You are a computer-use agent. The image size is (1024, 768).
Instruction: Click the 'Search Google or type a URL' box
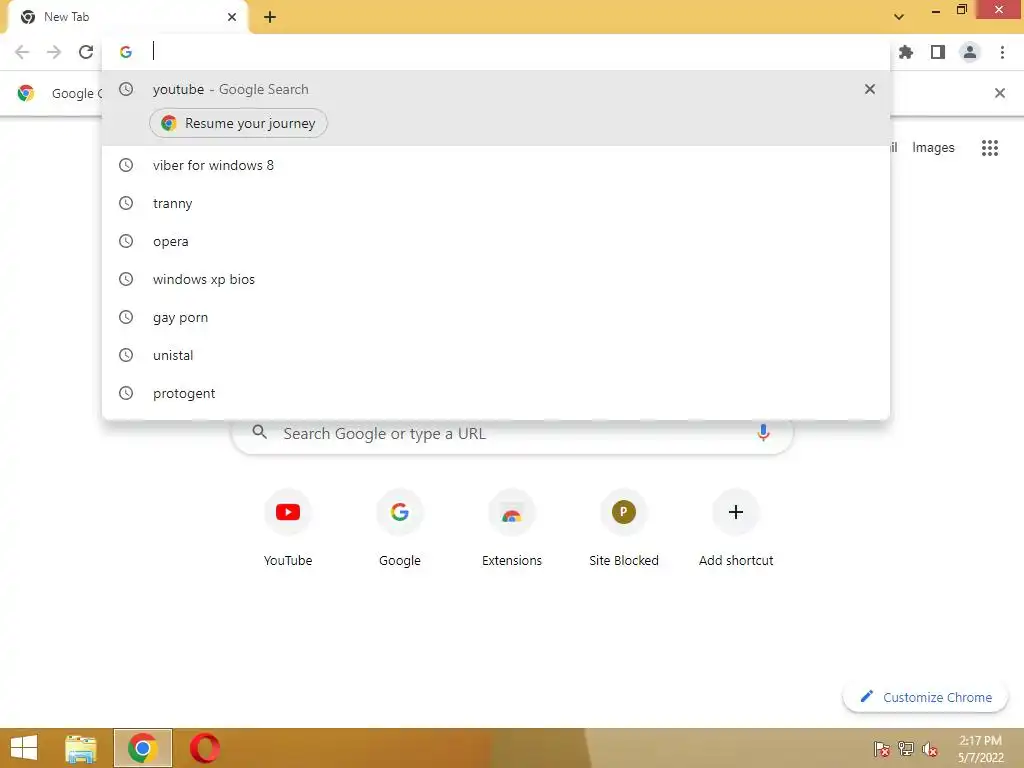[512, 433]
